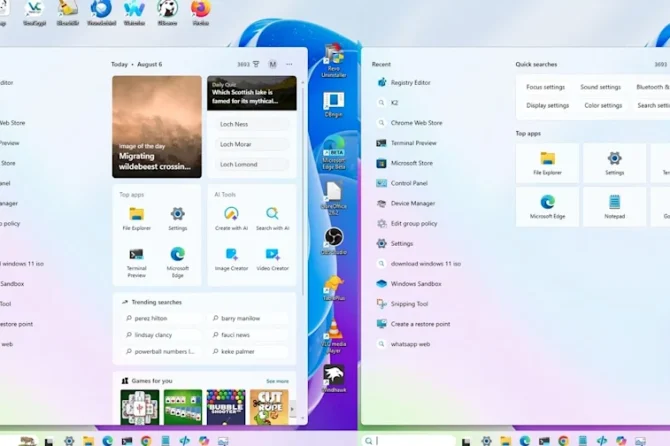Open Edit group policy from Recent
This screenshot has height=446, width=670.
(407, 223)
